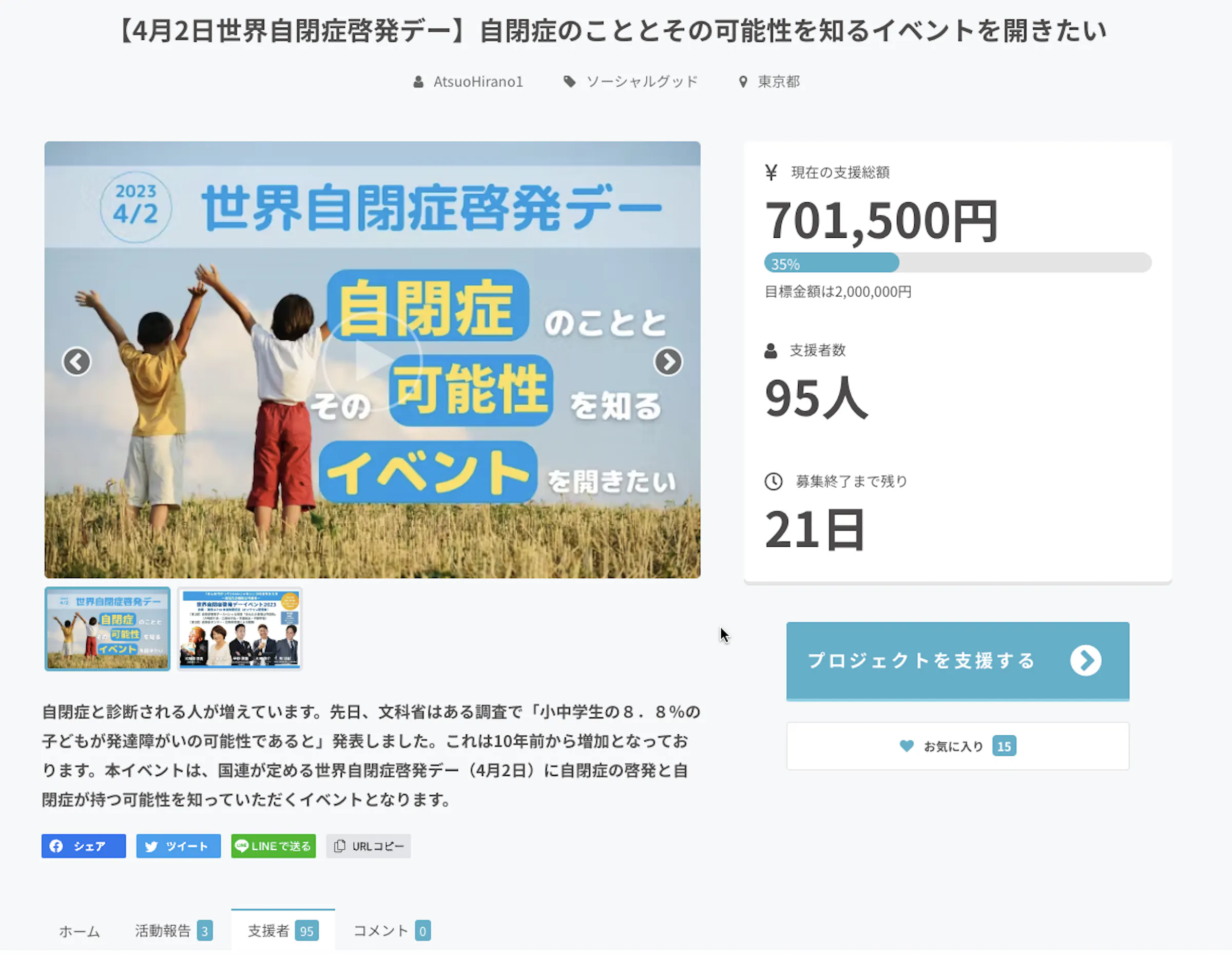Share project via Facebook シェア button

point(84,846)
